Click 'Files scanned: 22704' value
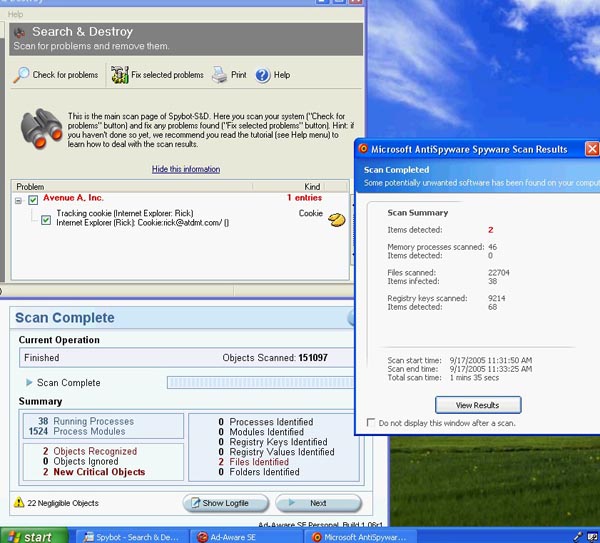The image size is (600, 543). 499,272
